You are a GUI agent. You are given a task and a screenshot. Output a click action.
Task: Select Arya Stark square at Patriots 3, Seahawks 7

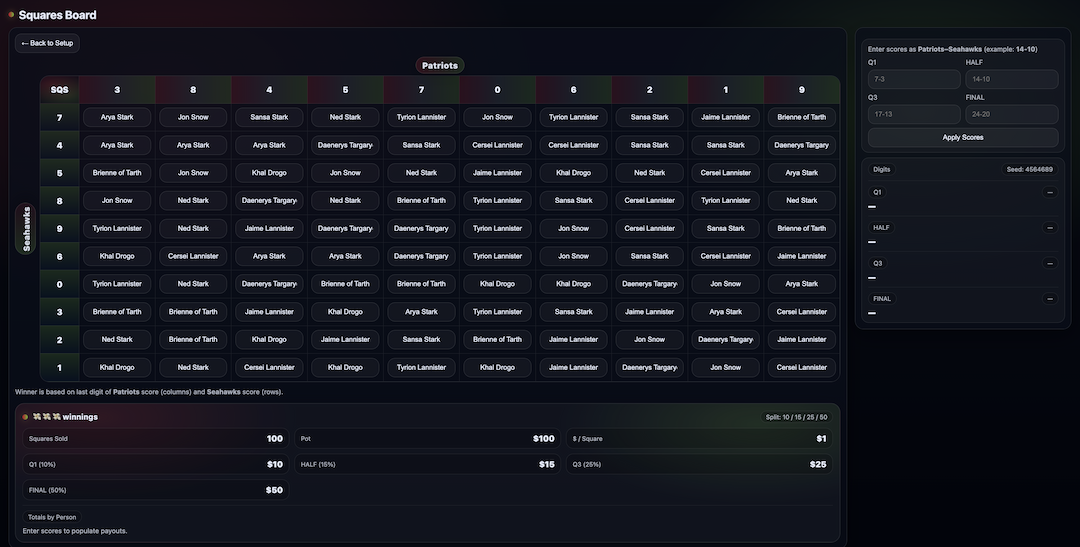[x=117, y=117]
